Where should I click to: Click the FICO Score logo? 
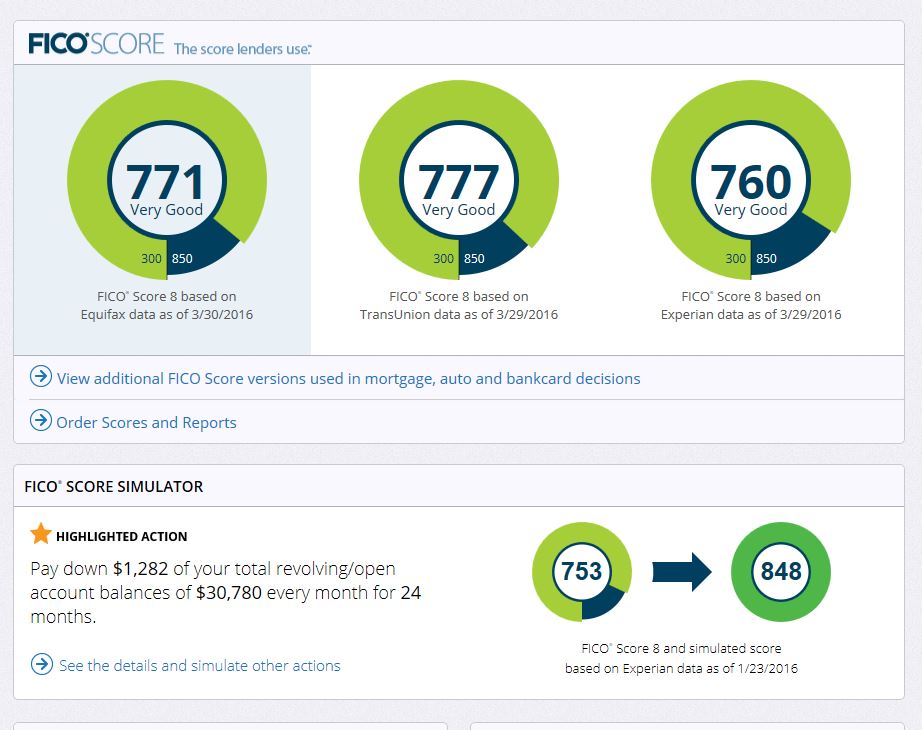tap(95, 45)
